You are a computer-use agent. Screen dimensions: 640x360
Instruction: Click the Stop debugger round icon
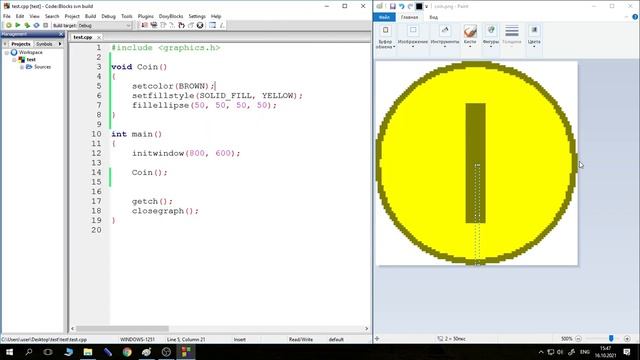click(200, 25)
